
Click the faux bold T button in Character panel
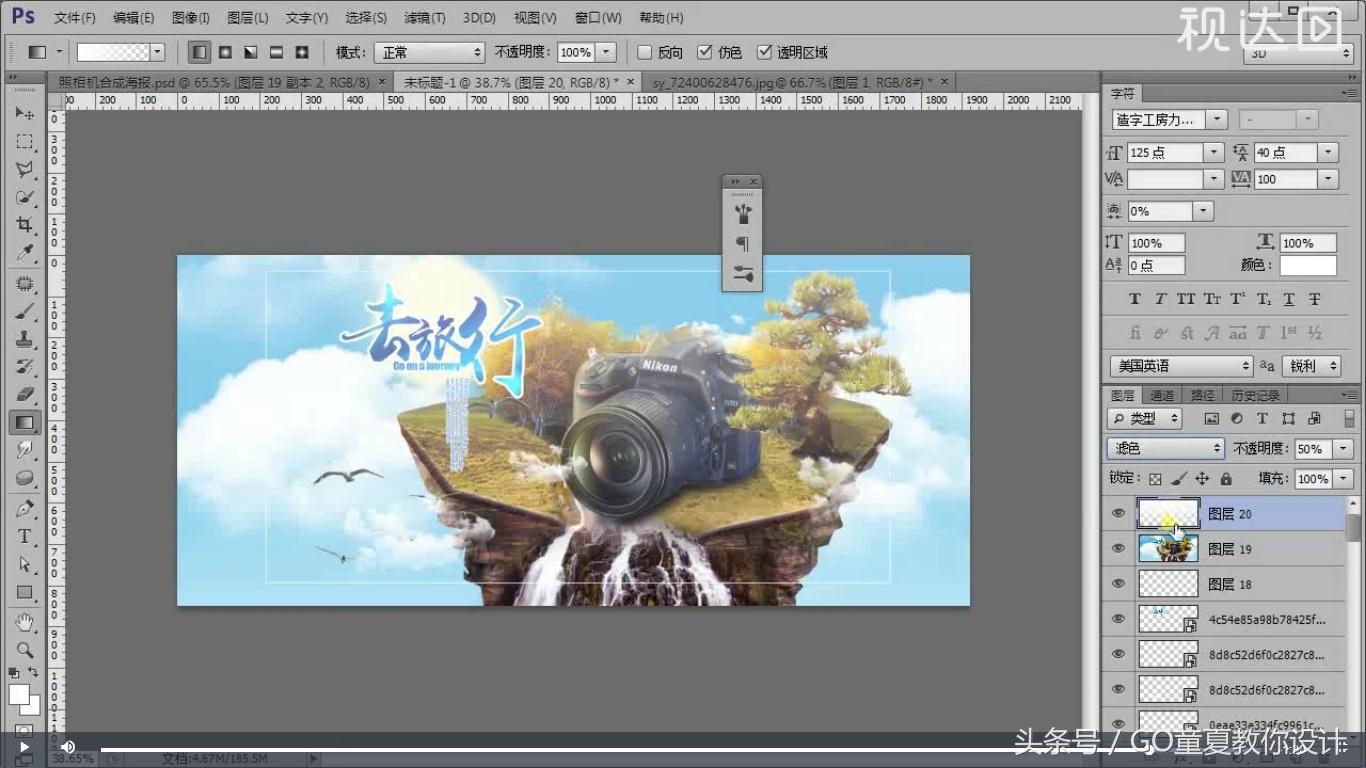[1135, 298]
